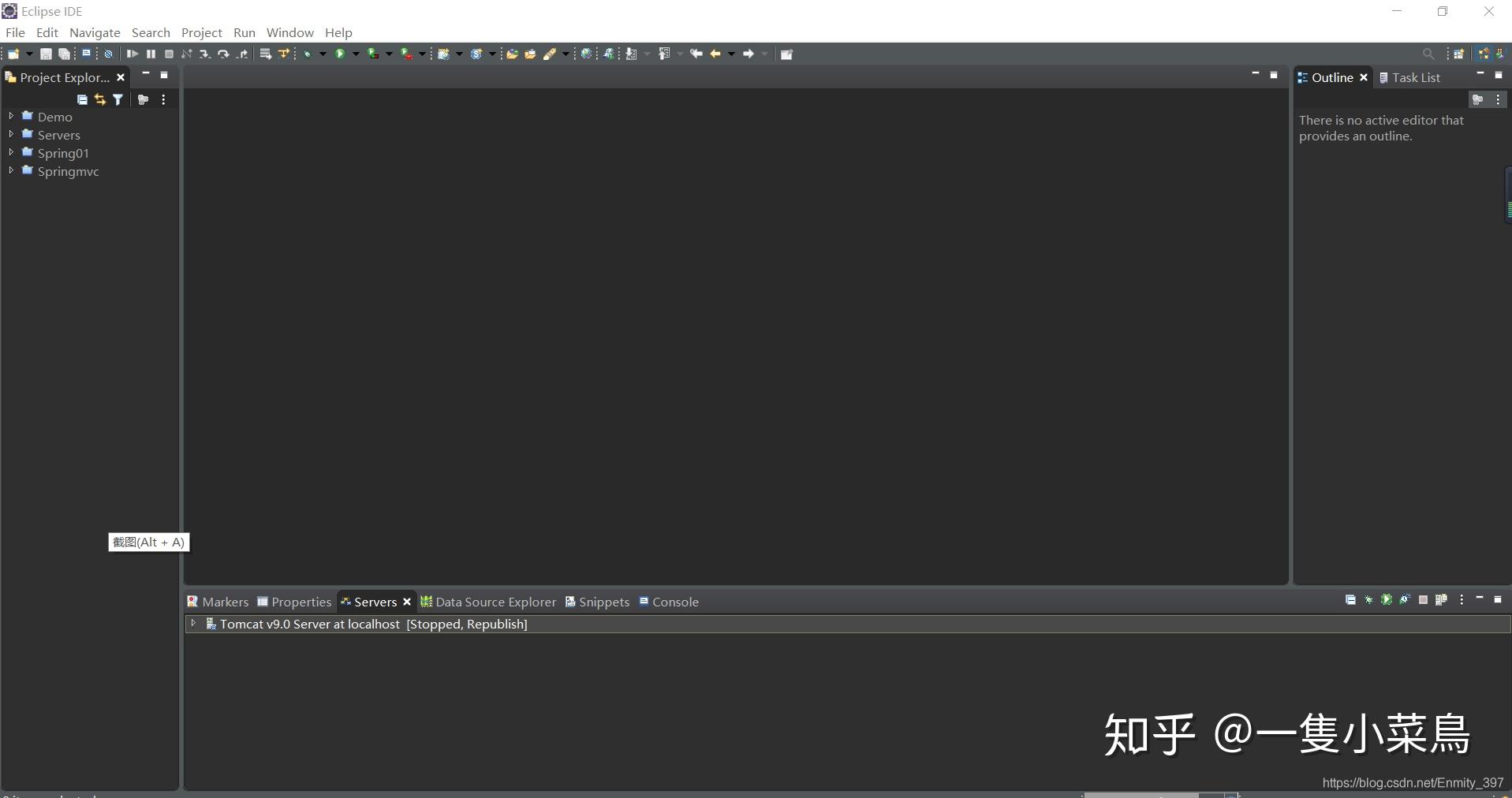Click the Debug bug icon in toolbar
Screen dimensions: 1512x798
pyautogui.click(x=308, y=54)
